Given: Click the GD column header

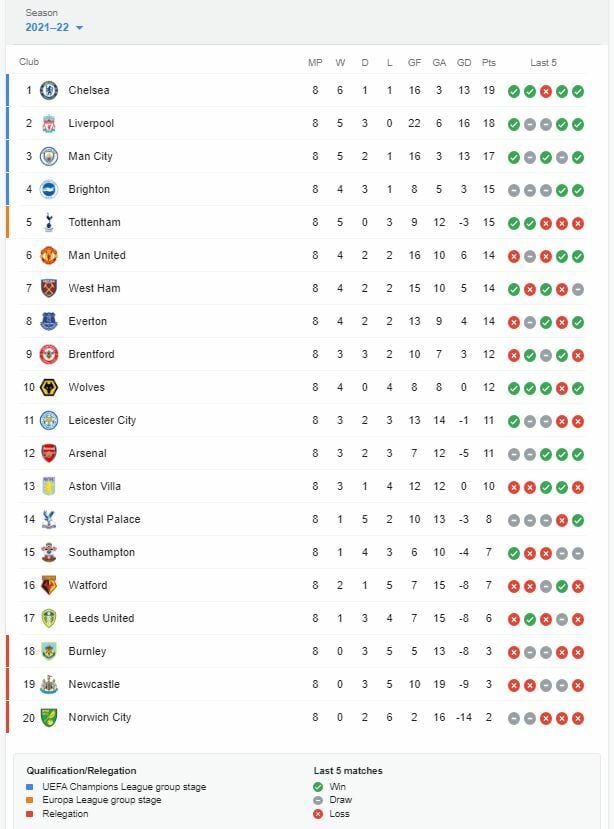Looking at the screenshot, I should (x=464, y=62).
